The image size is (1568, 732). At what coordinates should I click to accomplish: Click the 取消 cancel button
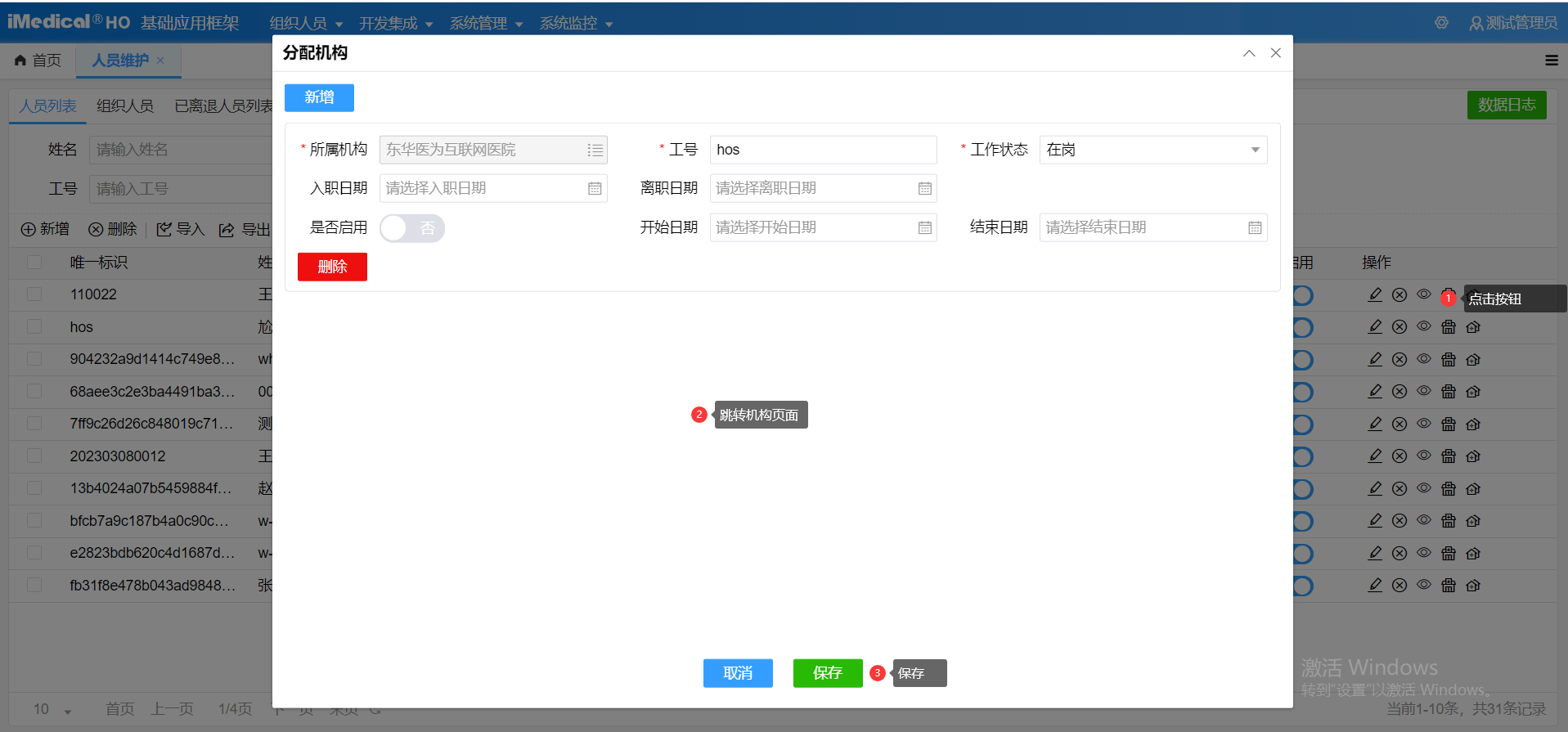(x=738, y=673)
